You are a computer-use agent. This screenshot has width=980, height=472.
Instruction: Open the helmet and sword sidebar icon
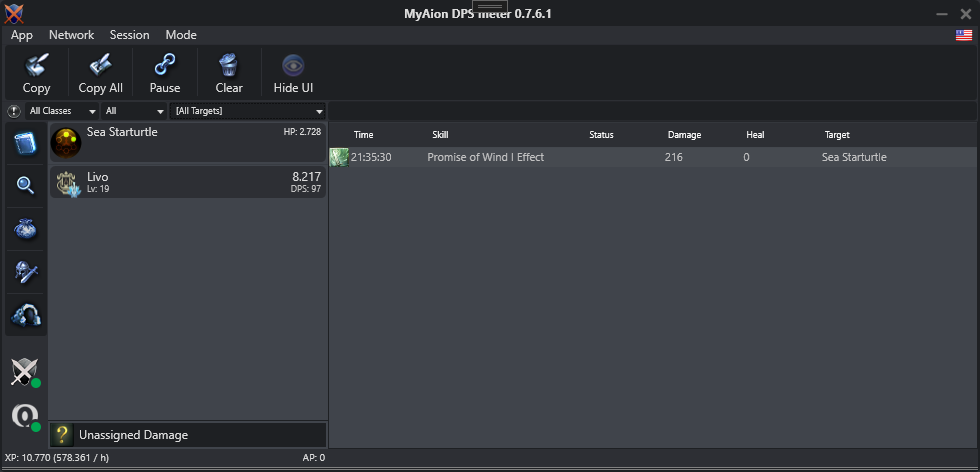(26, 272)
